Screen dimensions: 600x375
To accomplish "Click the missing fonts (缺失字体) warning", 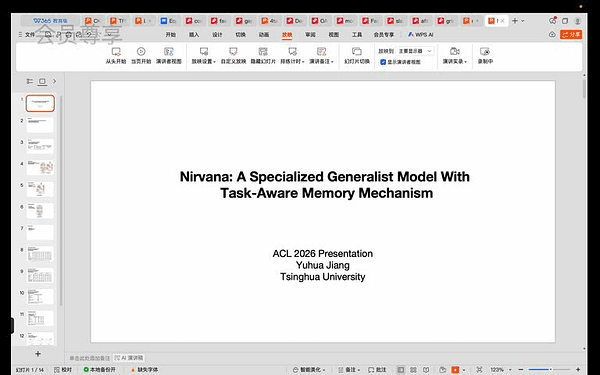I will pos(144,370).
